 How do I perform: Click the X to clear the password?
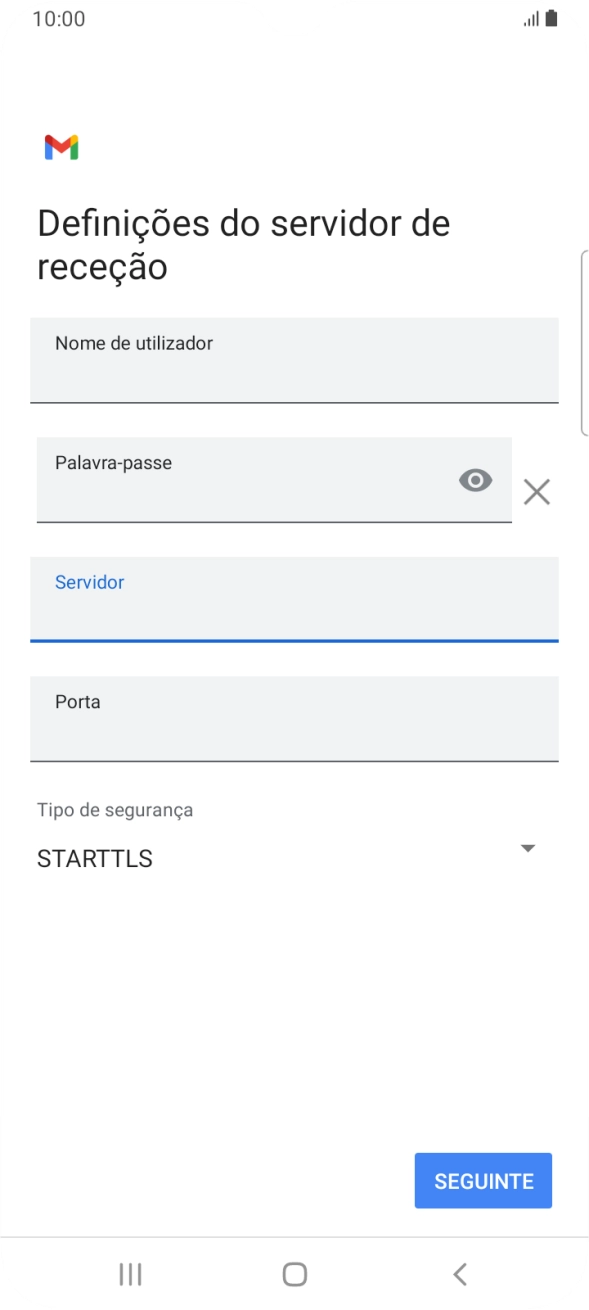pos(537,491)
